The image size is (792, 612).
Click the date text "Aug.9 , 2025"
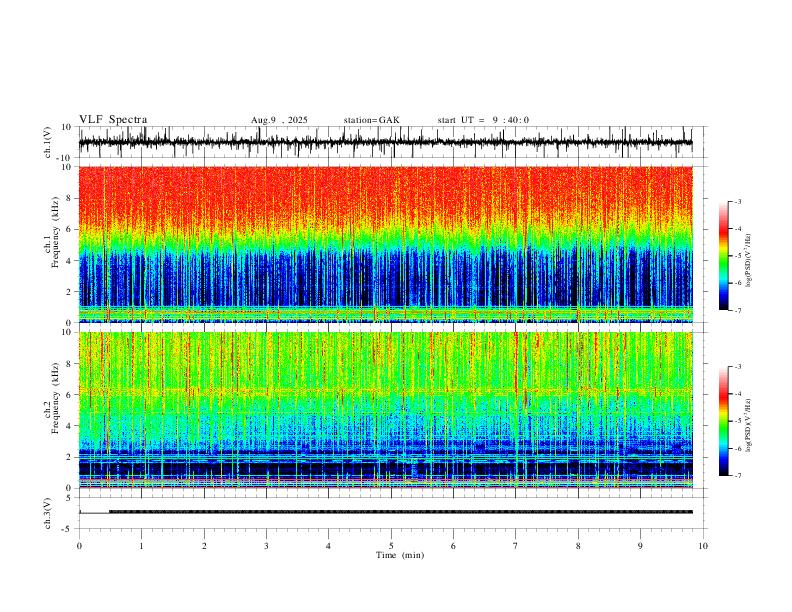click(279, 120)
